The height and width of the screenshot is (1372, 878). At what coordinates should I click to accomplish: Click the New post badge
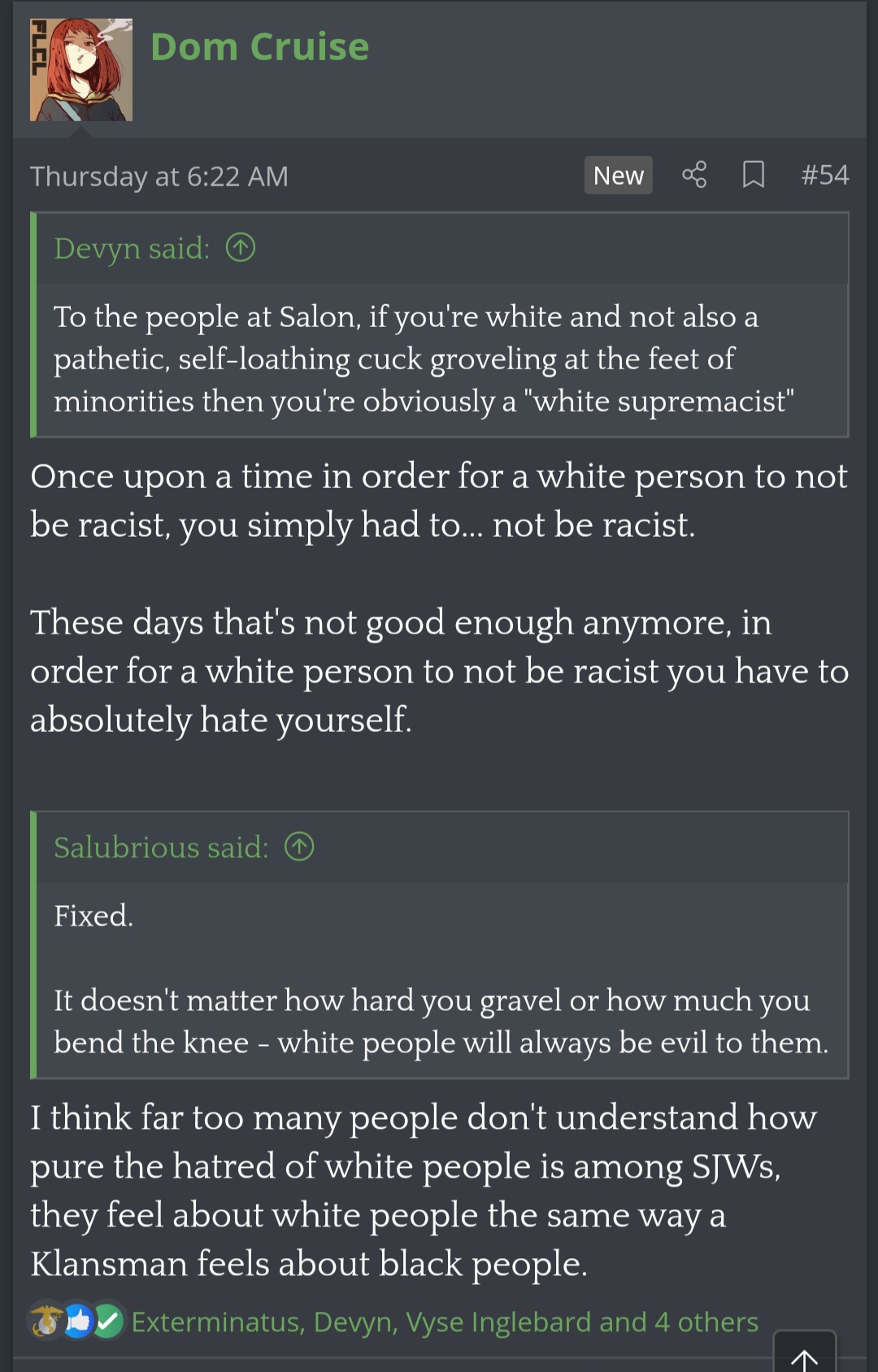[618, 176]
